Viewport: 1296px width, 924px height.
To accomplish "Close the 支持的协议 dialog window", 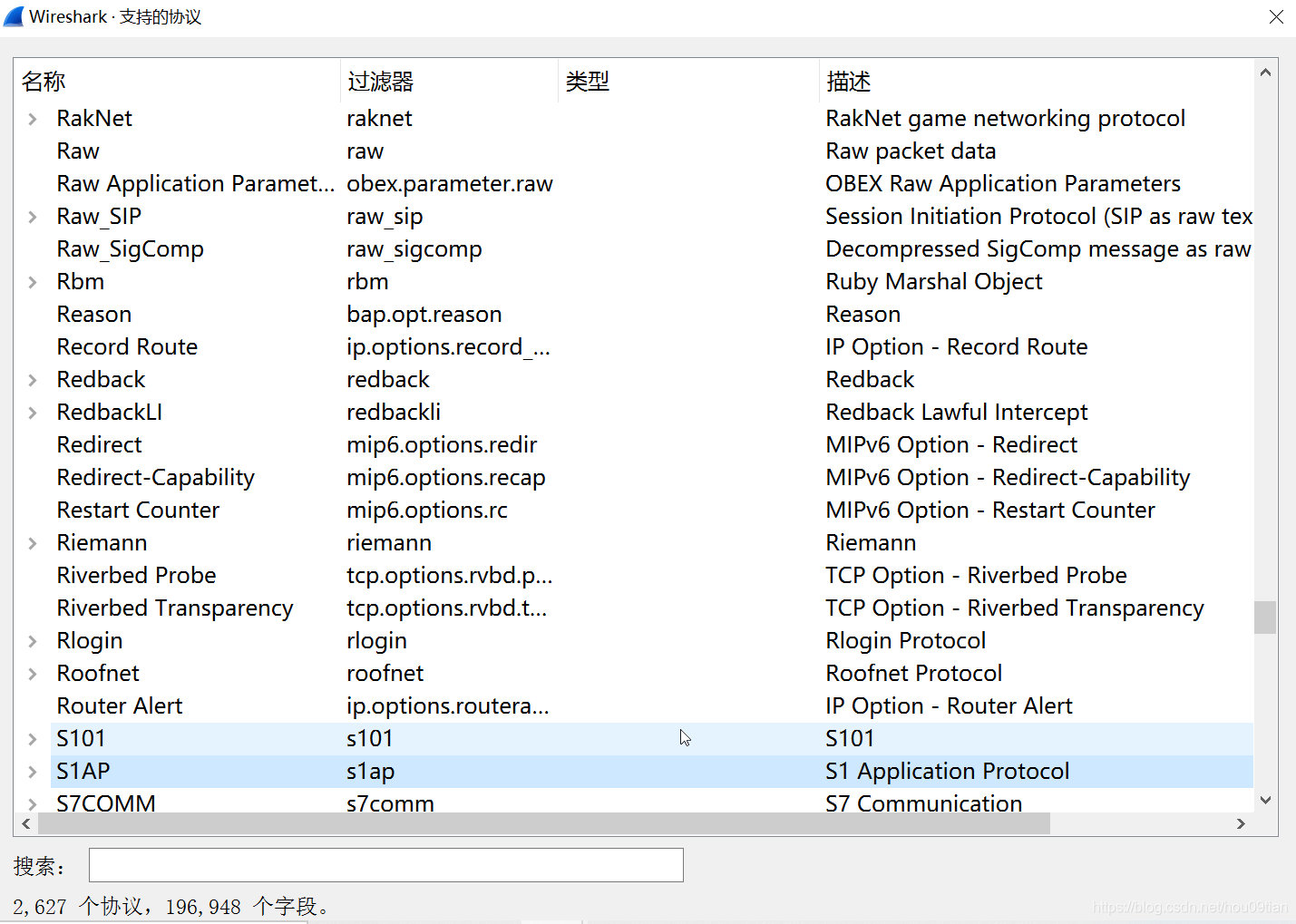I will pos(1276,17).
